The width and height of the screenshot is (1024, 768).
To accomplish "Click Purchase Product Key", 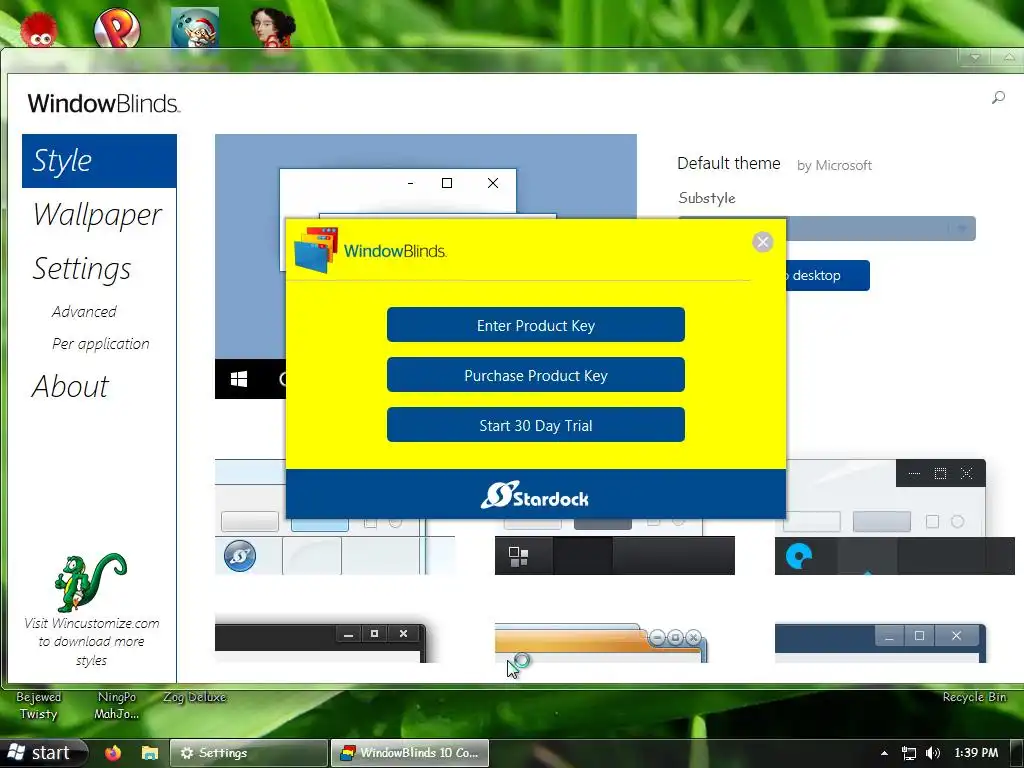I will (x=536, y=375).
